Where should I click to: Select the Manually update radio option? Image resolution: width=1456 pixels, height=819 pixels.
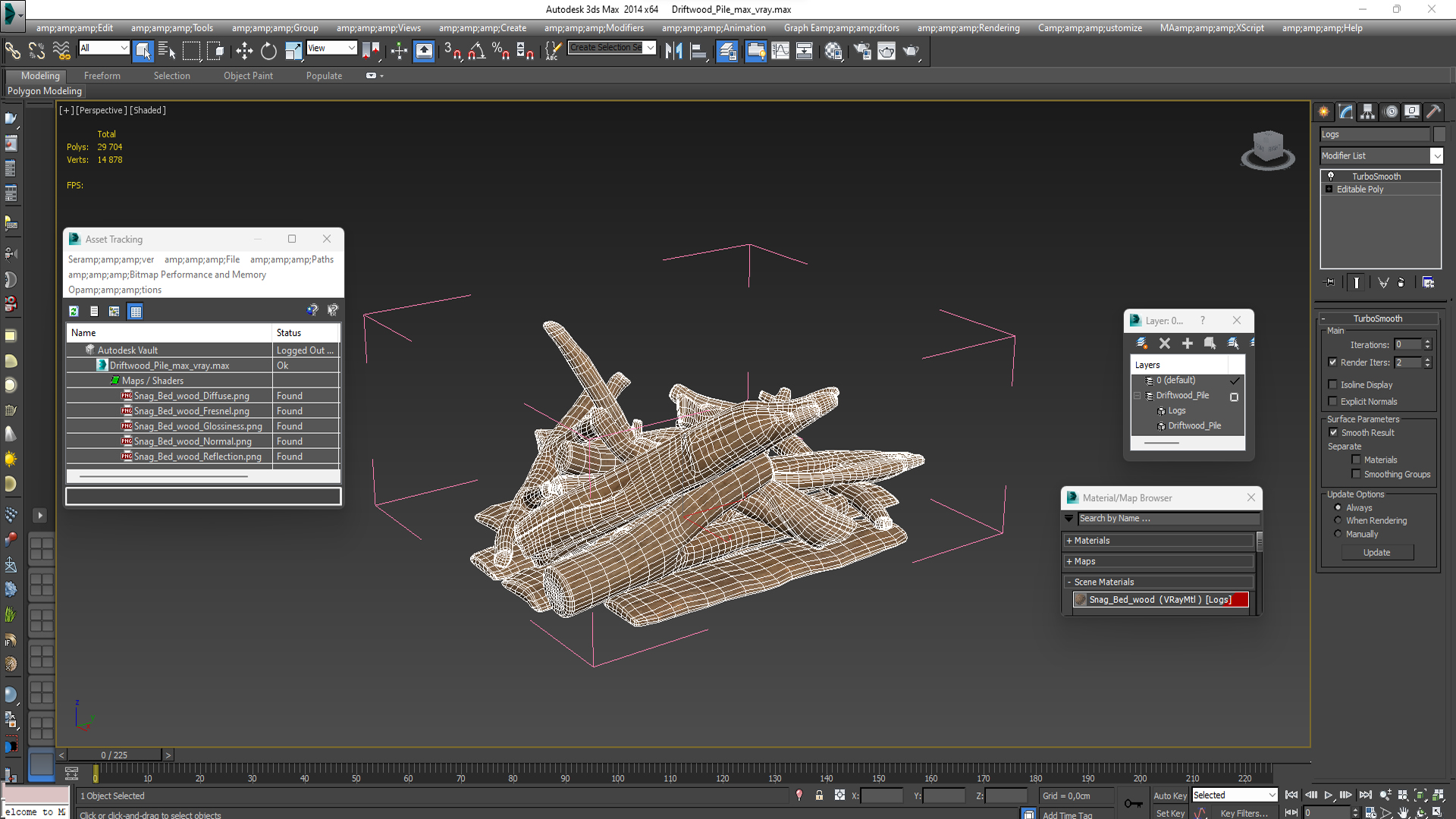1338,534
